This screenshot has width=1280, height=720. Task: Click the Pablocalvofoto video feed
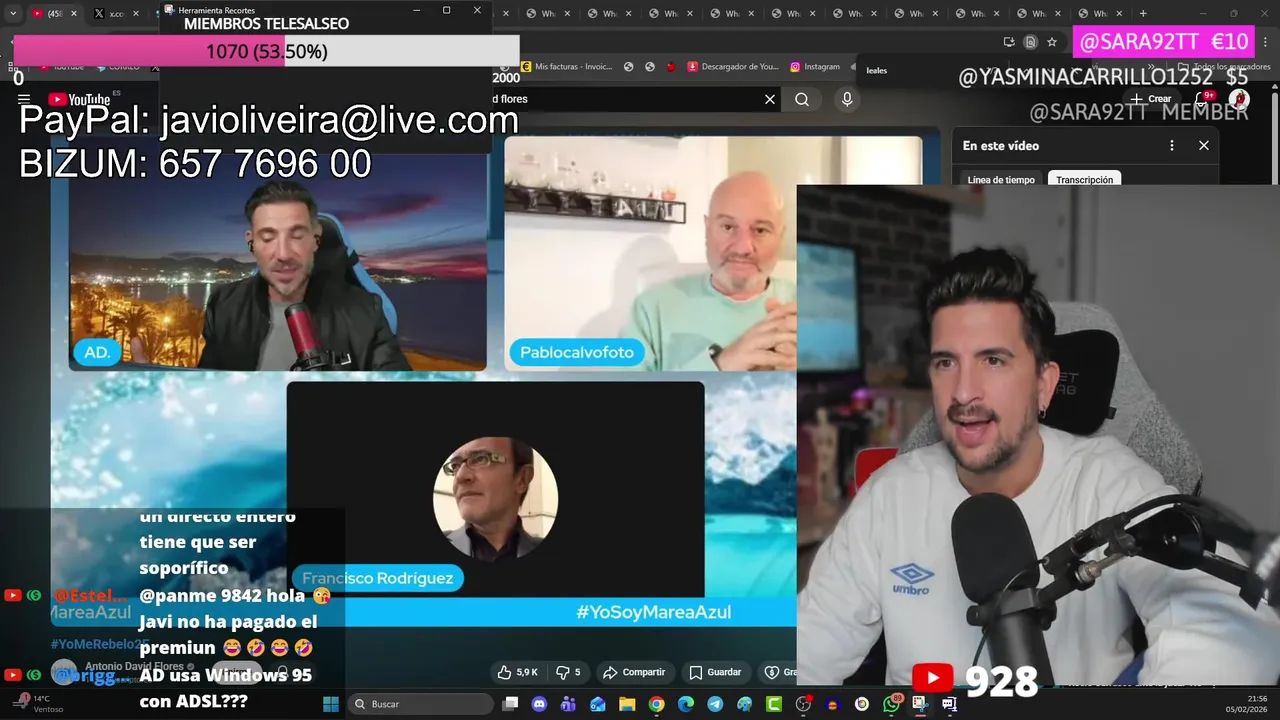[651, 253]
